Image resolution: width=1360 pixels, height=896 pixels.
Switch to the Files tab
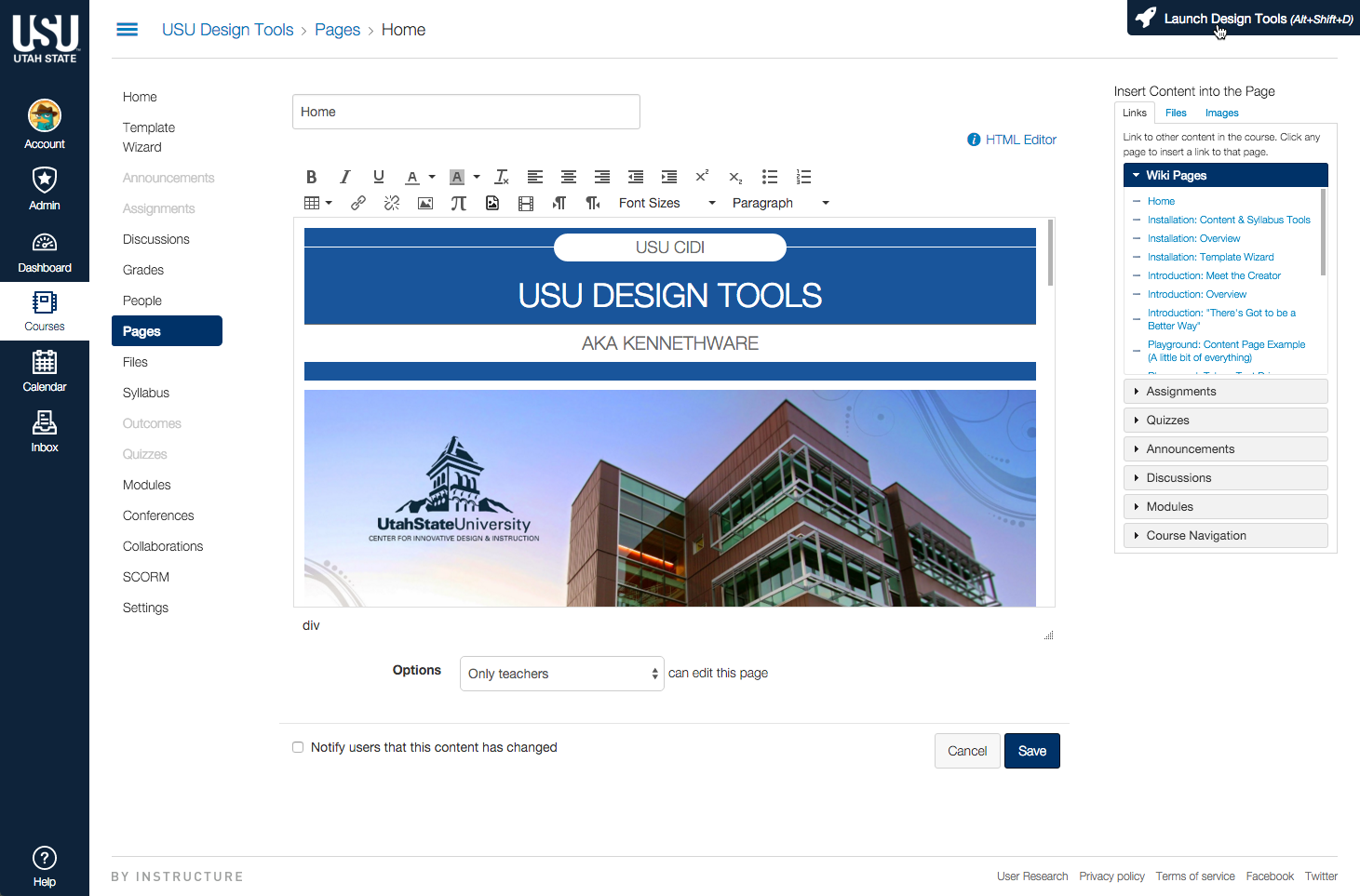pos(1176,113)
